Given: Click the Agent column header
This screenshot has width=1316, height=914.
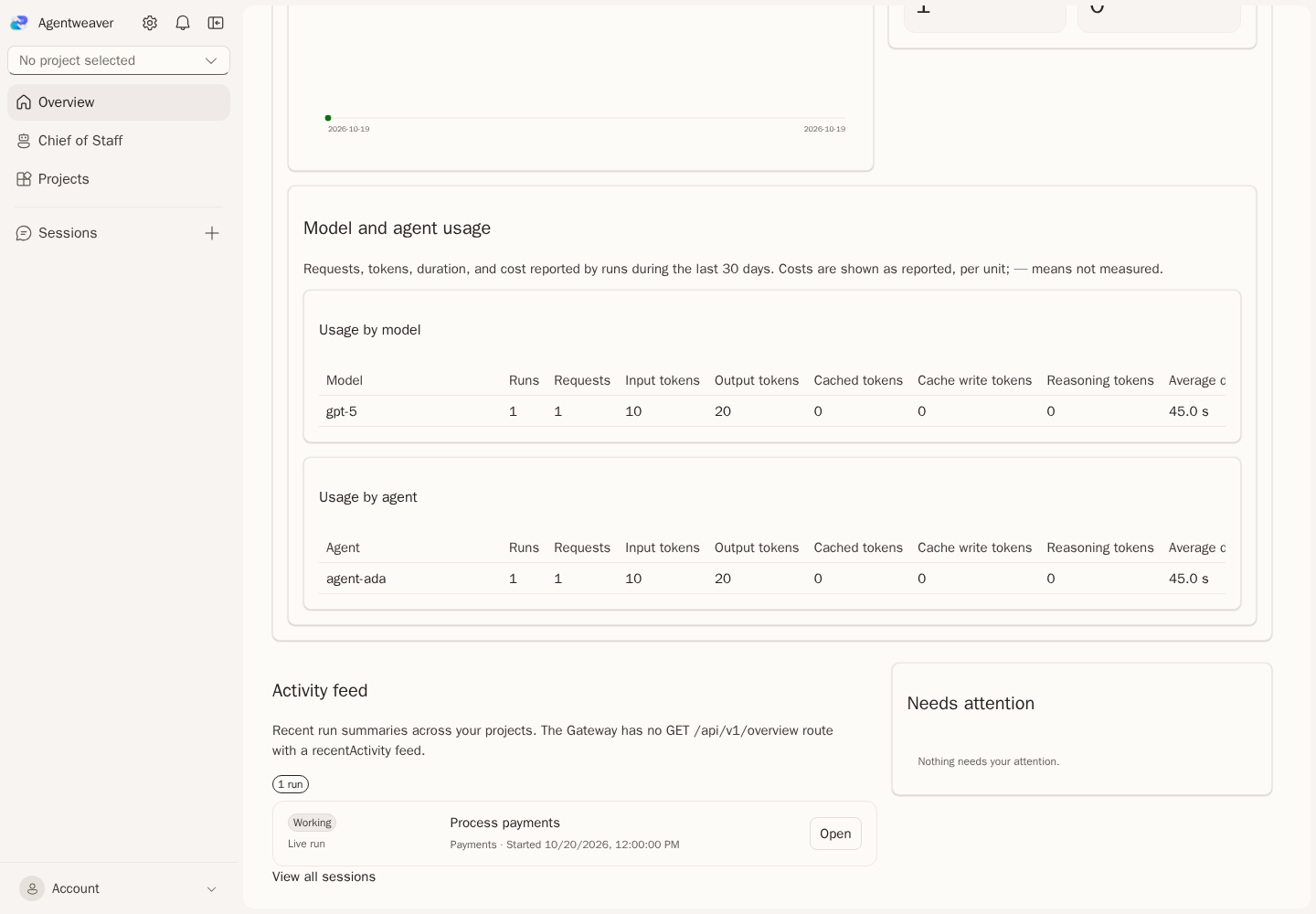Looking at the screenshot, I should [x=343, y=547].
